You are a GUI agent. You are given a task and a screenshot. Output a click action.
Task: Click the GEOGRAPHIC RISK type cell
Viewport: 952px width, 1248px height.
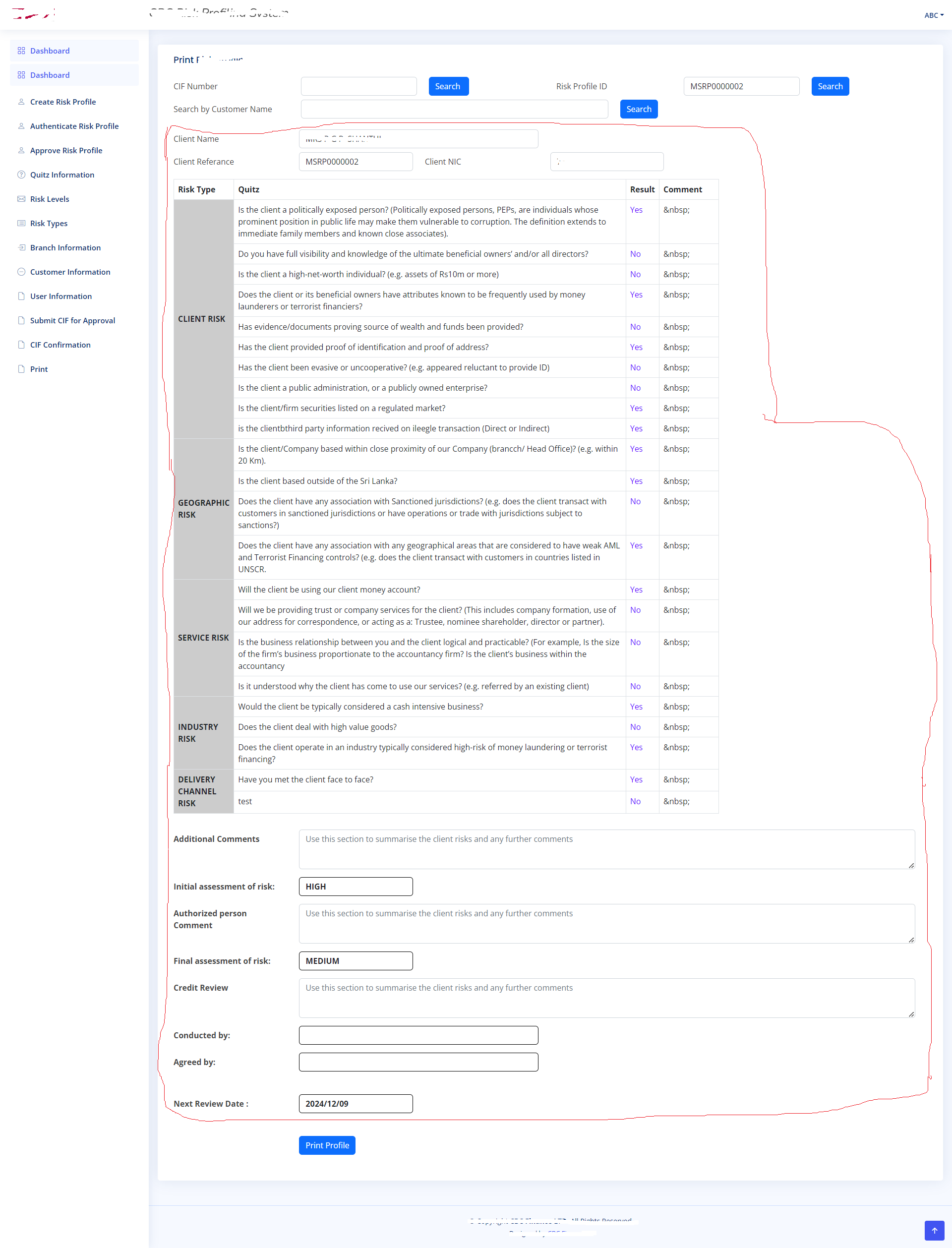click(203, 509)
